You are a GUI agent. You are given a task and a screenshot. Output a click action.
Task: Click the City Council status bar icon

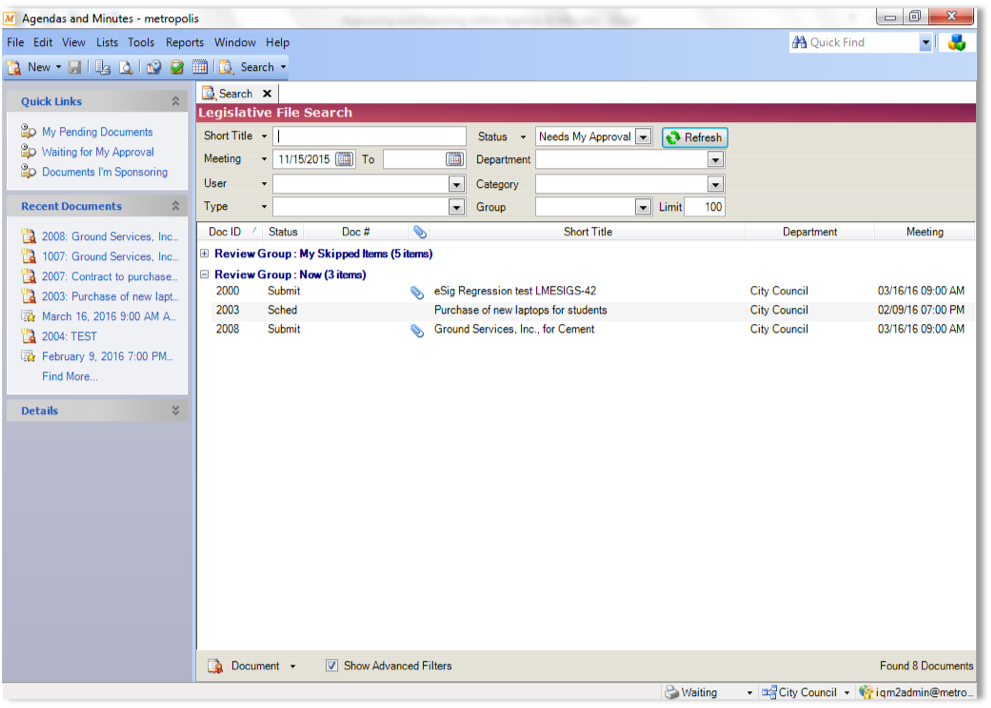(769, 693)
